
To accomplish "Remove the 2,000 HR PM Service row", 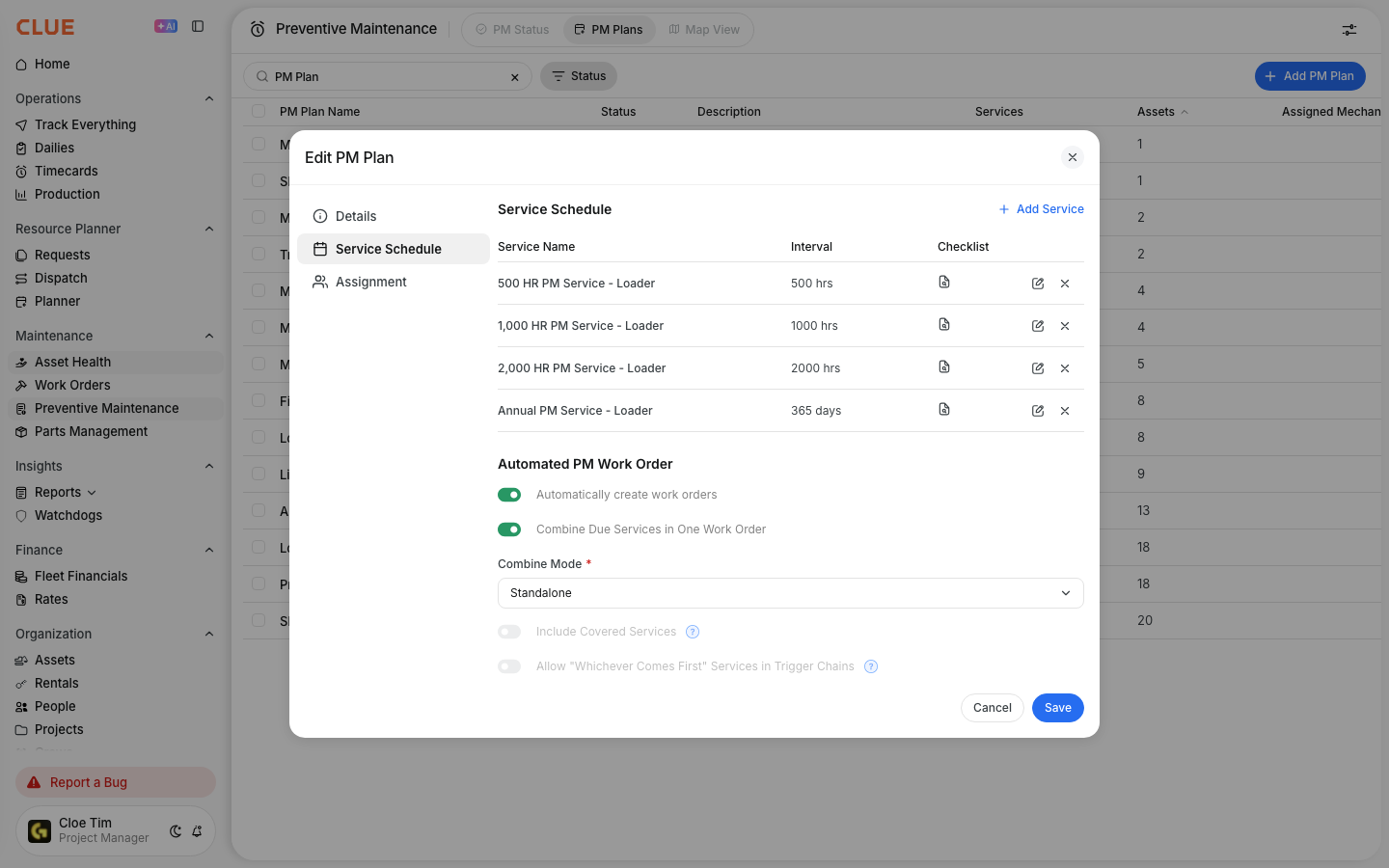I will pos(1065,368).
